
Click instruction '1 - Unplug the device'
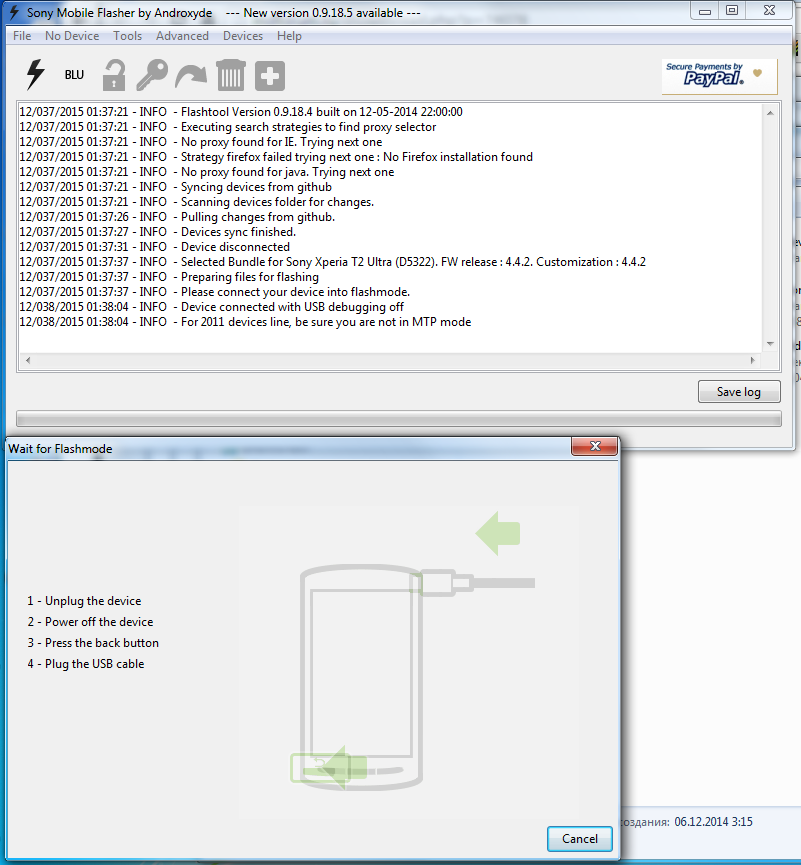tap(84, 601)
